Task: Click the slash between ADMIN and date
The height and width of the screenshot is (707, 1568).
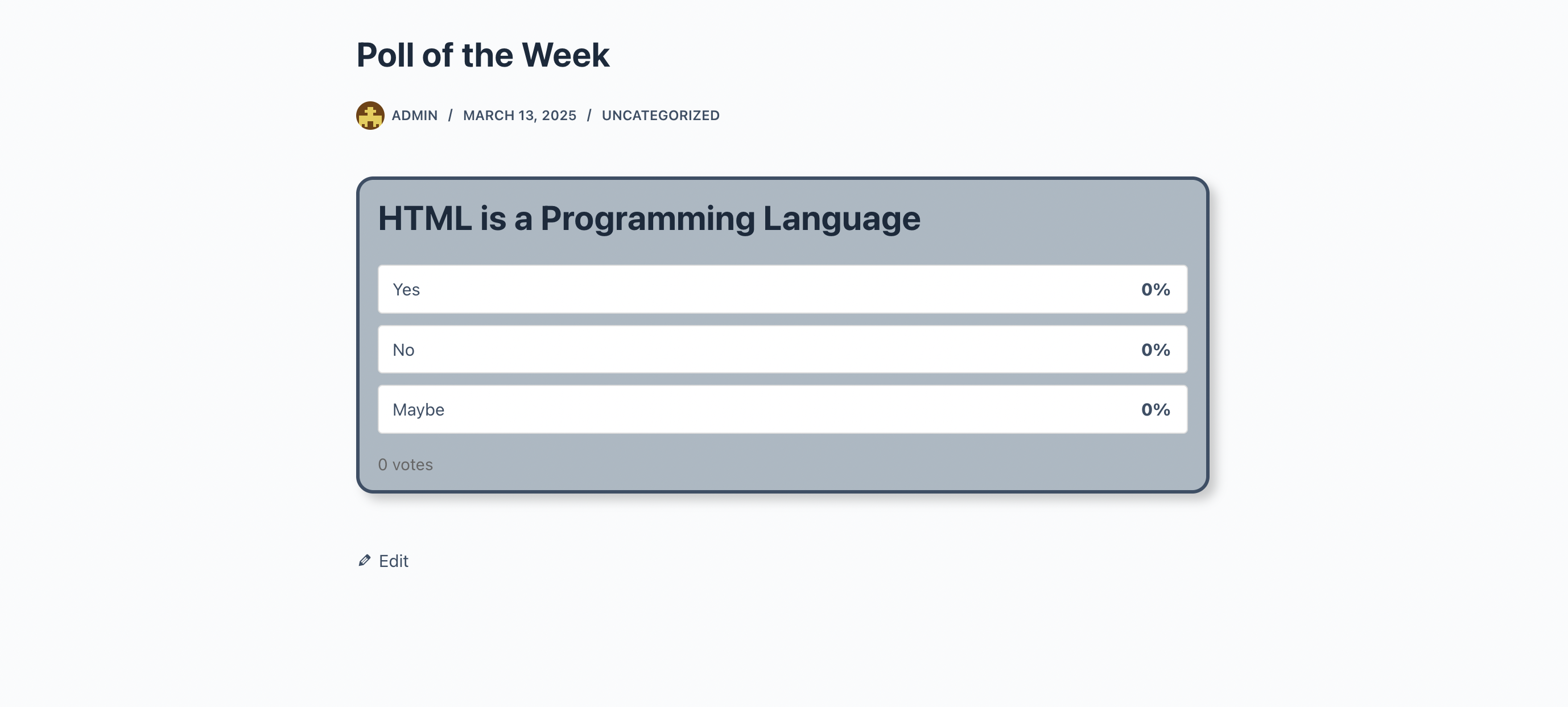Action: [x=451, y=115]
